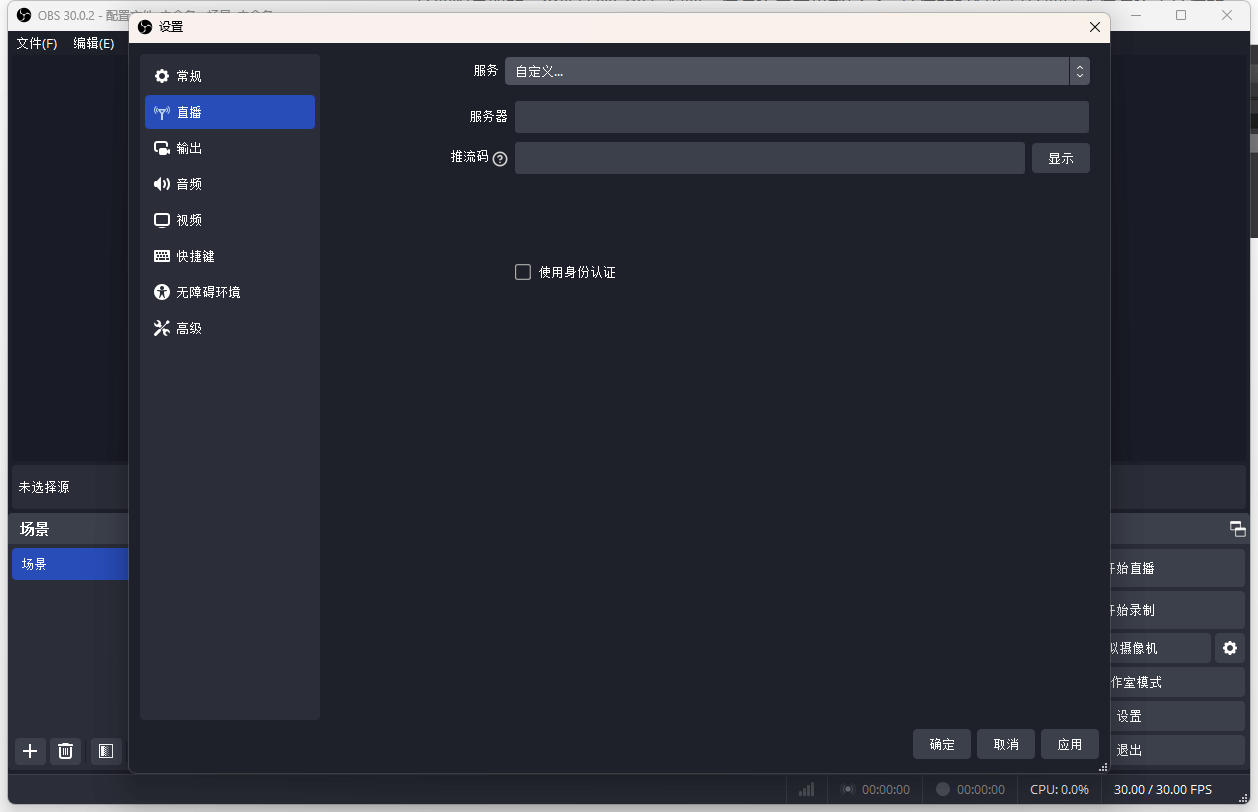1258x812 pixels.
Task: Click the 推流码 help question-mark icon
Action: pos(500,158)
